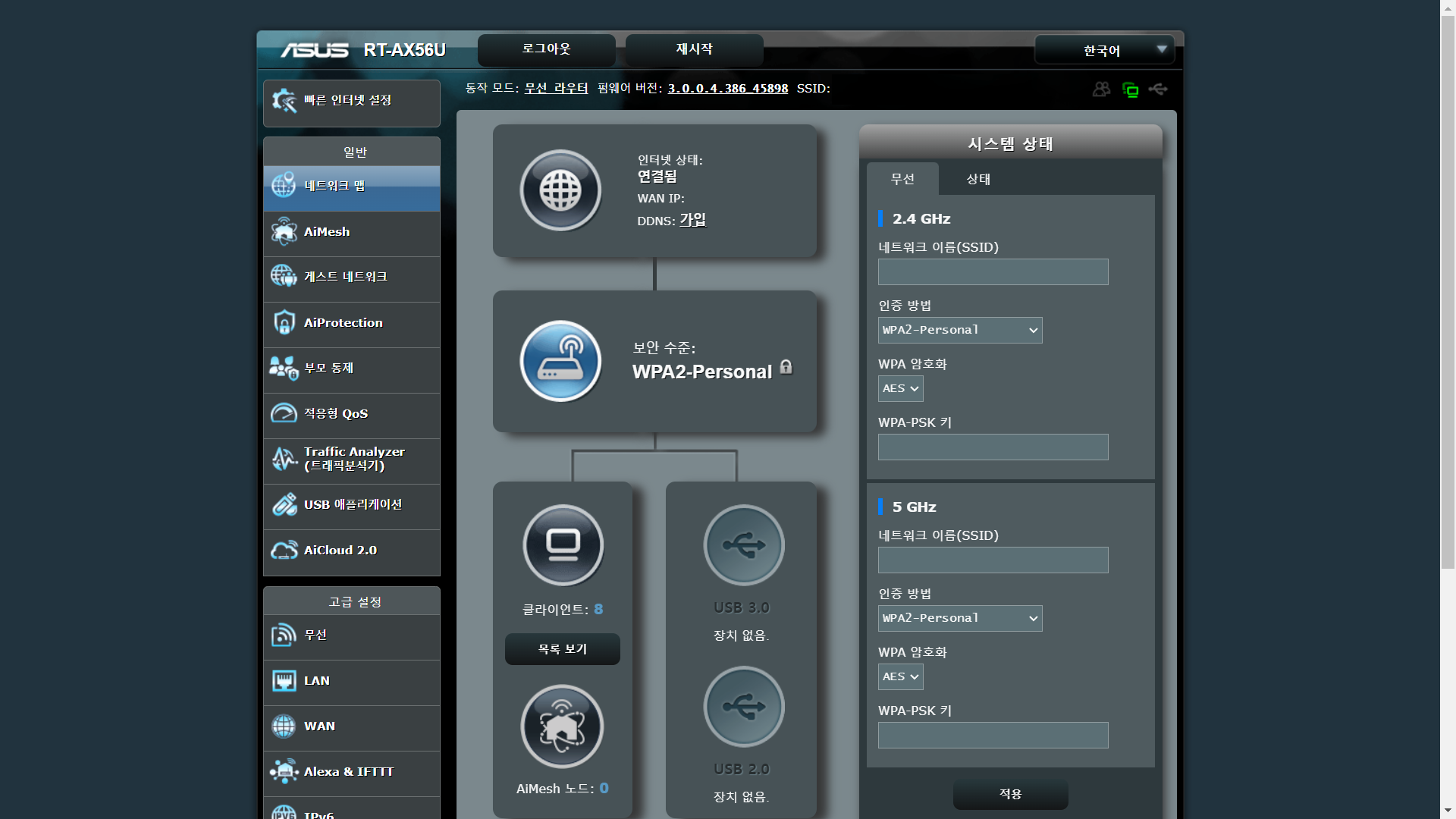Open the 5 GHz WPA encryption AES dropdown
This screenshot has width=1456, height=819.
click(x=900, y=676)
